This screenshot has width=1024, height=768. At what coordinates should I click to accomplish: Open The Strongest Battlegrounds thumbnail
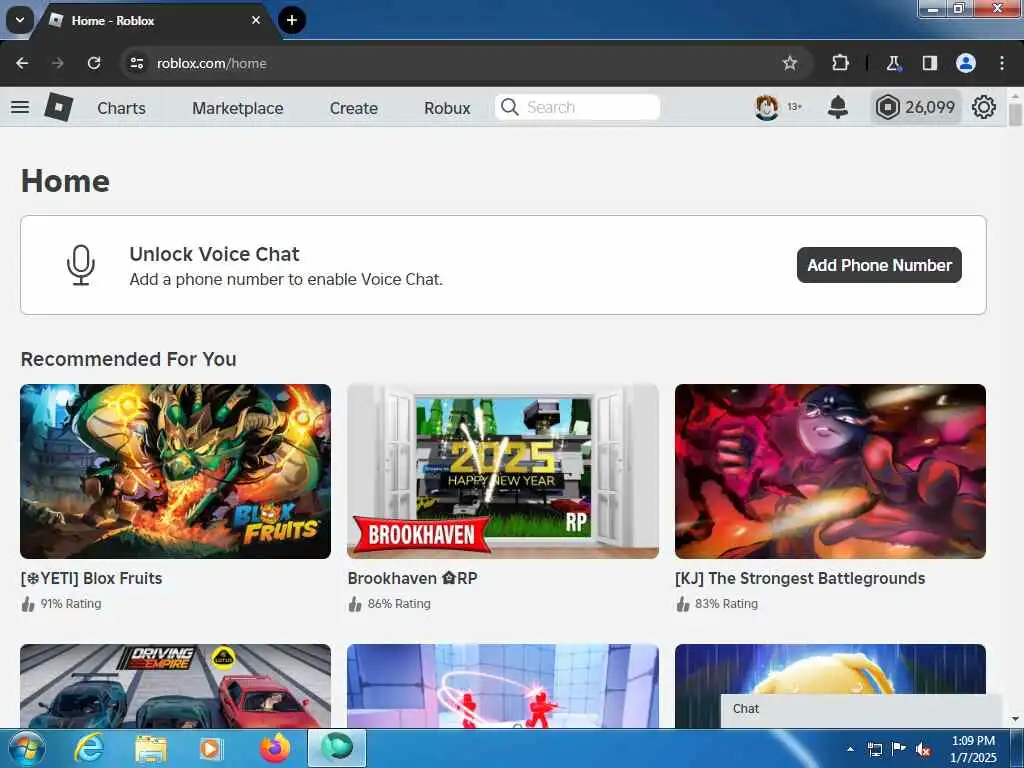tap(830, 472)
